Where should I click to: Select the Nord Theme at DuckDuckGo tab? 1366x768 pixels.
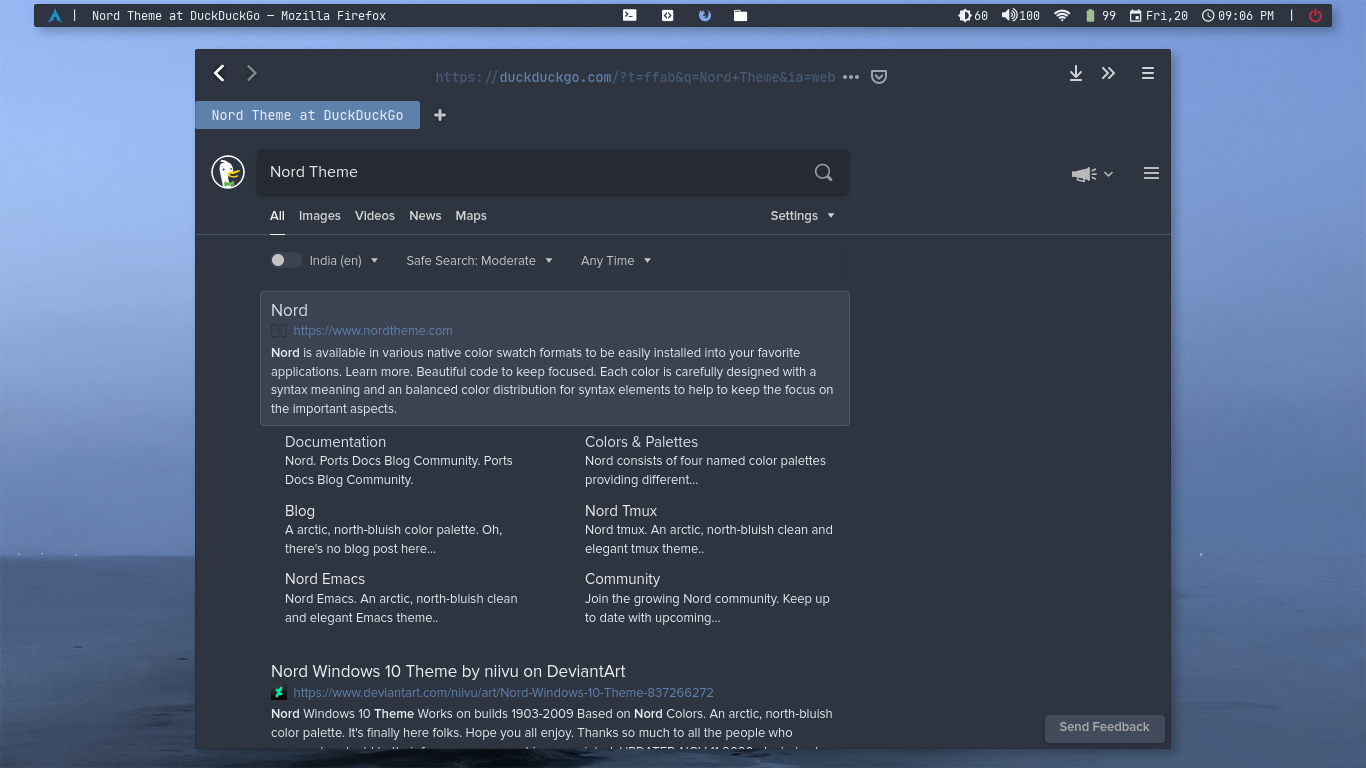point(308,115)
